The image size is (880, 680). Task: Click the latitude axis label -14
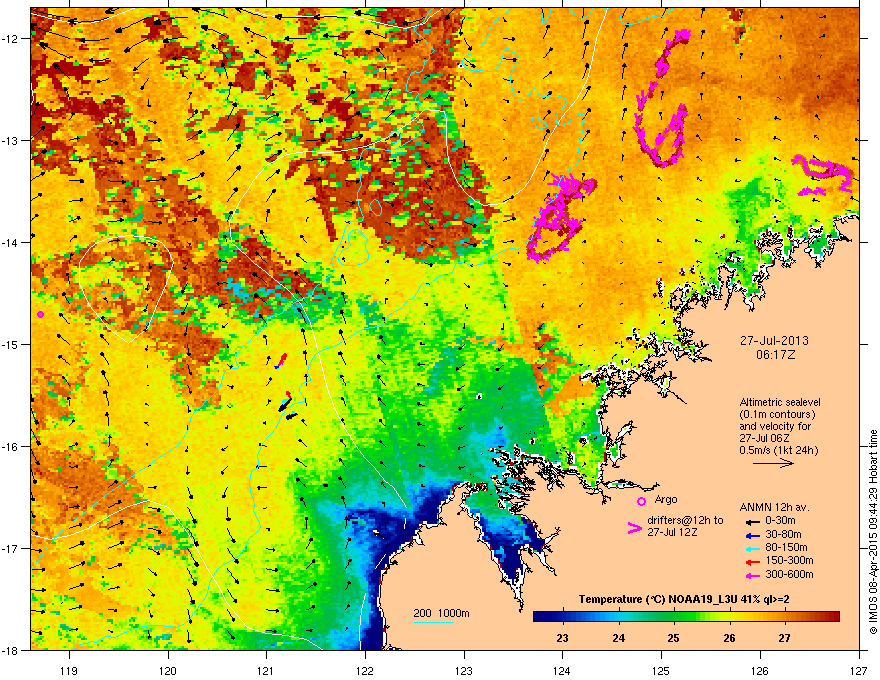[x=11, y=242]
